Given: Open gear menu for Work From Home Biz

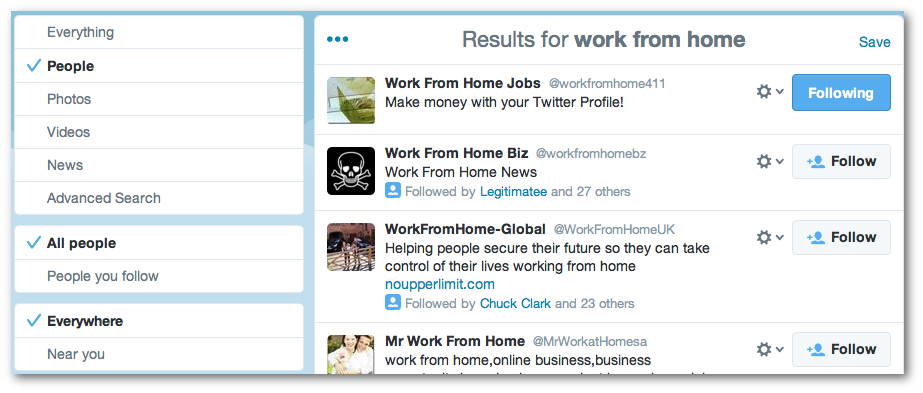Looking at the screenshot, I should (770, 161).
